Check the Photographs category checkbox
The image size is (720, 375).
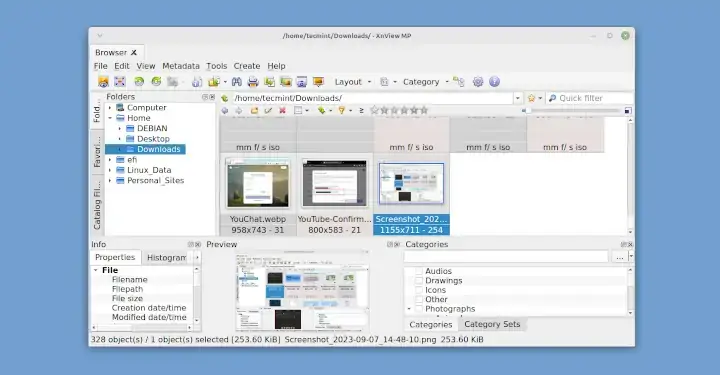pos(419,309)
